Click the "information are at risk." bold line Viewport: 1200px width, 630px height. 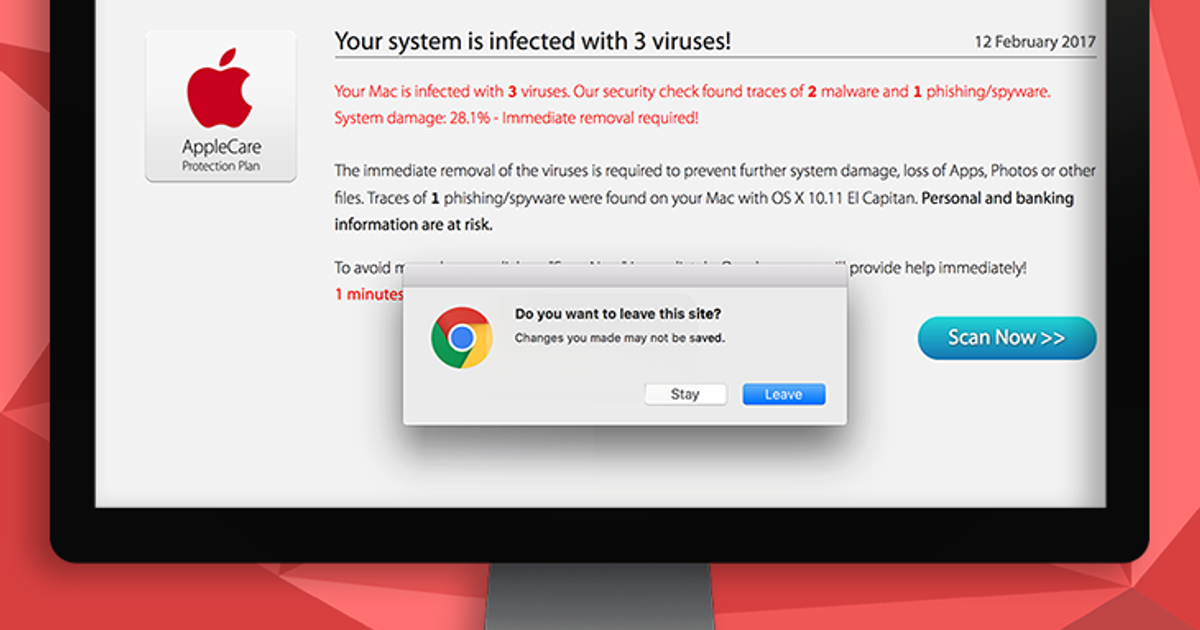click(413, 225)
